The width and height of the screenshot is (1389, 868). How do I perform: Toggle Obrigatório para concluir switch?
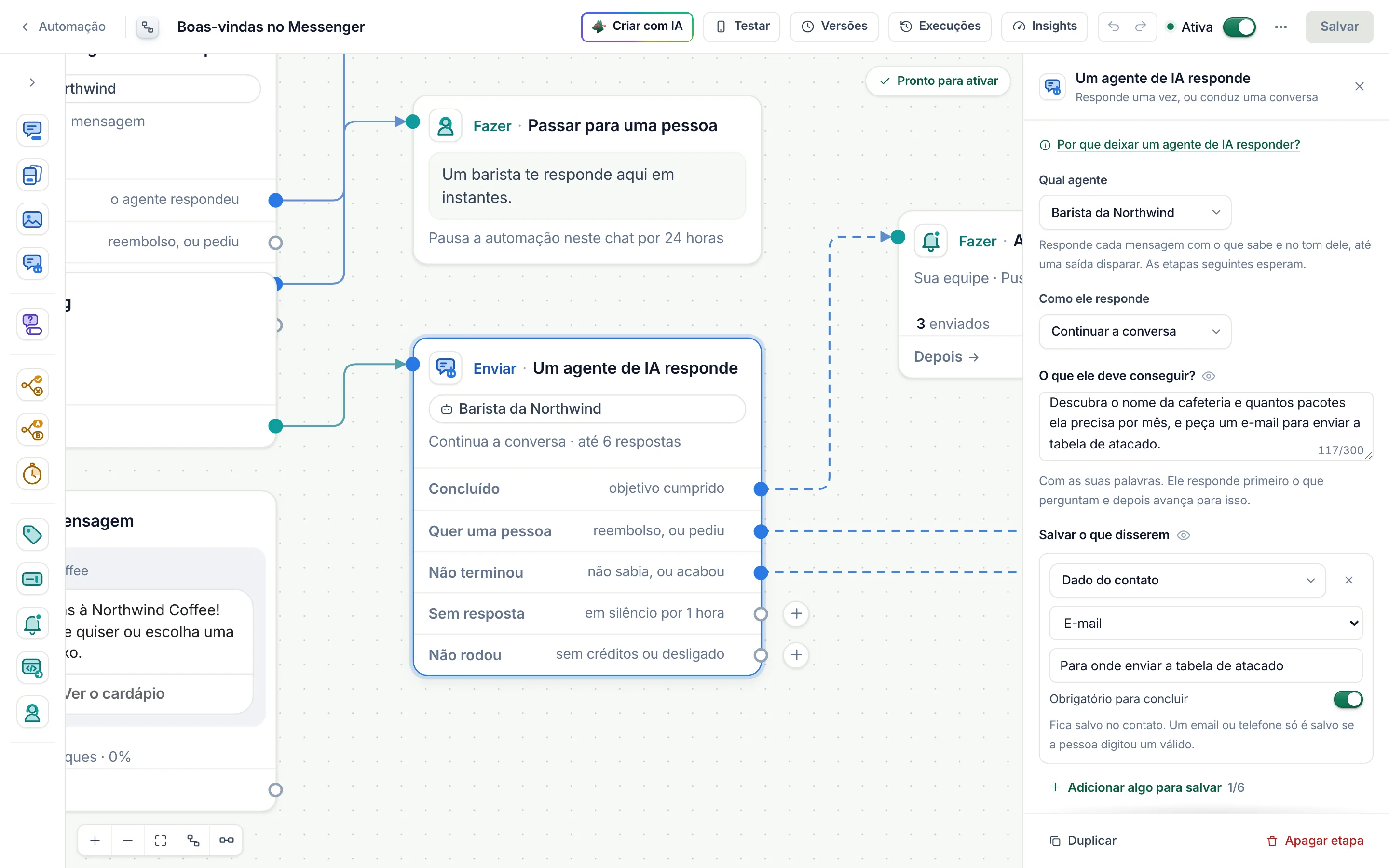tap(1348, 699)
